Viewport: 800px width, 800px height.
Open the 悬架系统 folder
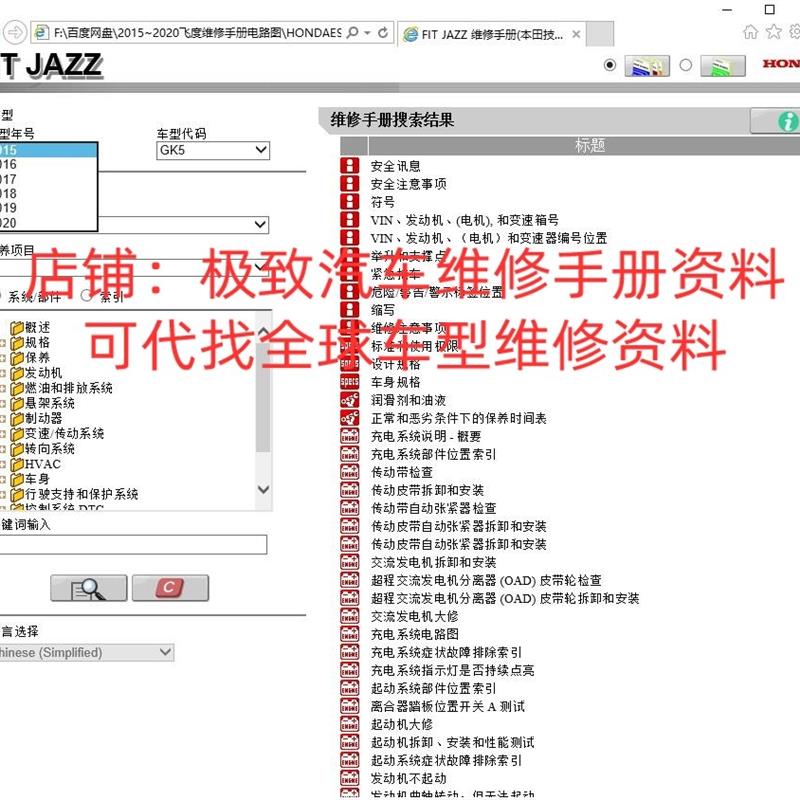[42, 404]
